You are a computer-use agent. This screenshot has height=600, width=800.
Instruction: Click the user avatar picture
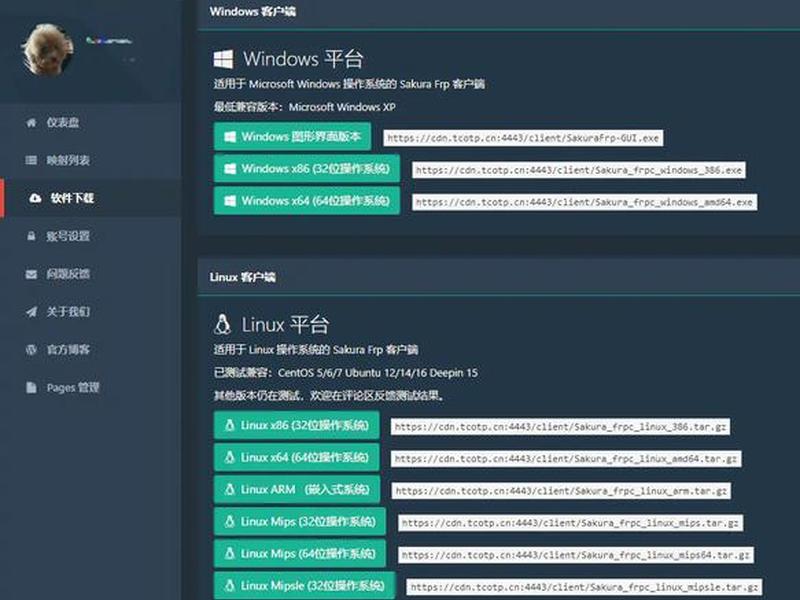point(47,50)
